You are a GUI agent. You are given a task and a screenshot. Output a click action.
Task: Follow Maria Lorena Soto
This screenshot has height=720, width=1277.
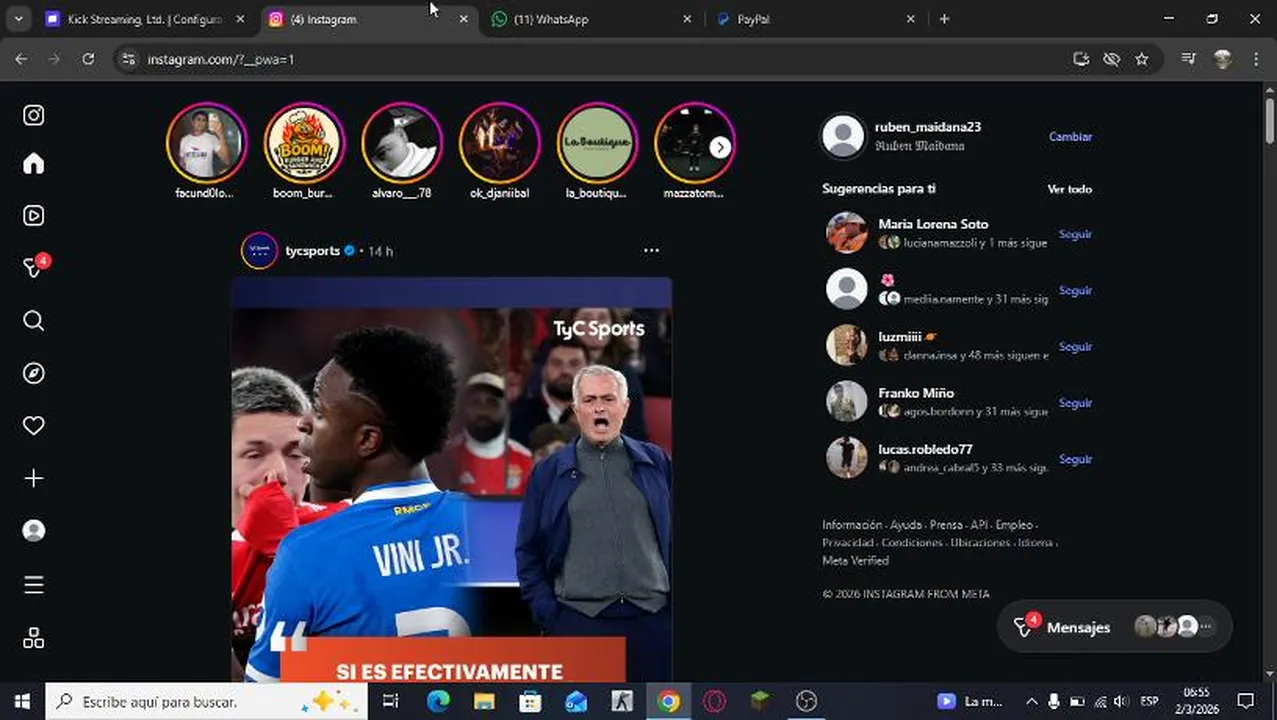[x=1075, y=234]
